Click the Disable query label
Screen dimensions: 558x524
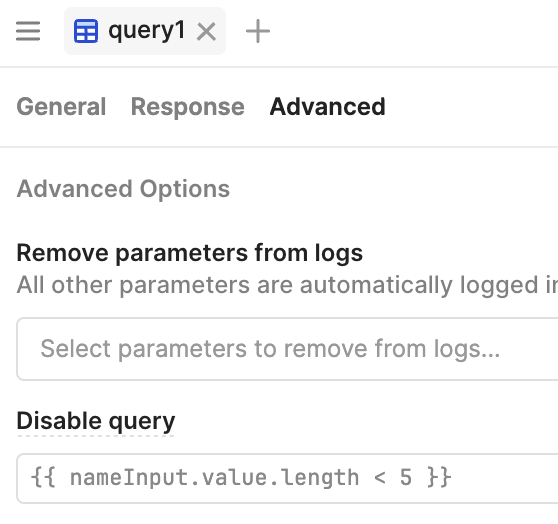click(96, 421)
